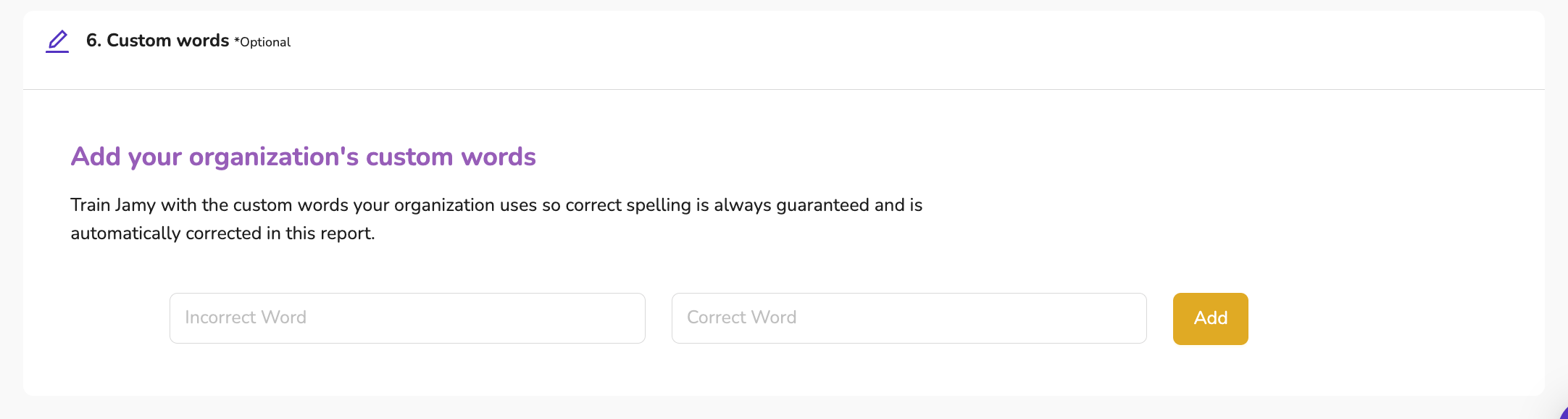Click the word 'Jamy' in the description
The width and height of the screenshot is (1568, 419).
[135, 205]
